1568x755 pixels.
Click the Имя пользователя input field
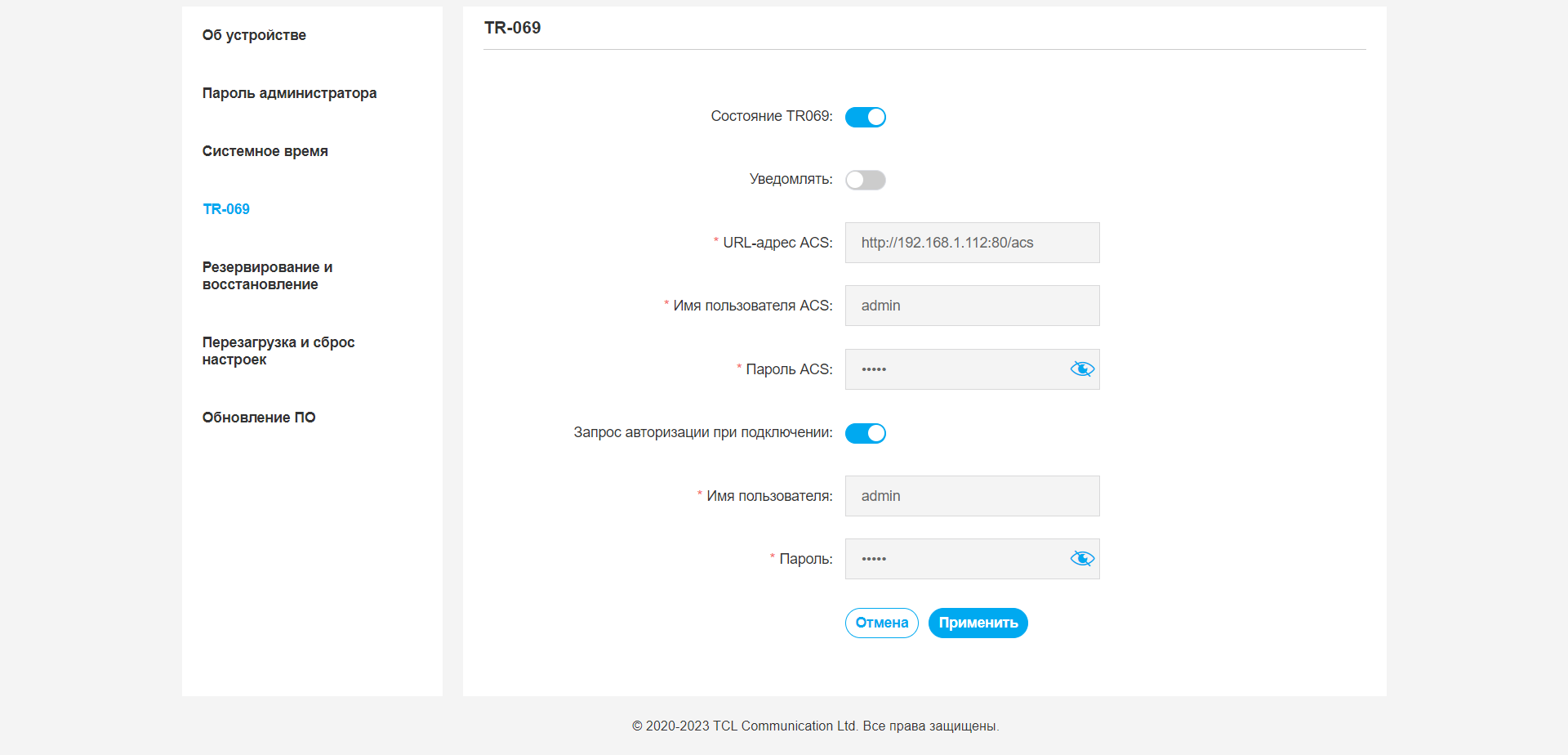coord(972,496)
